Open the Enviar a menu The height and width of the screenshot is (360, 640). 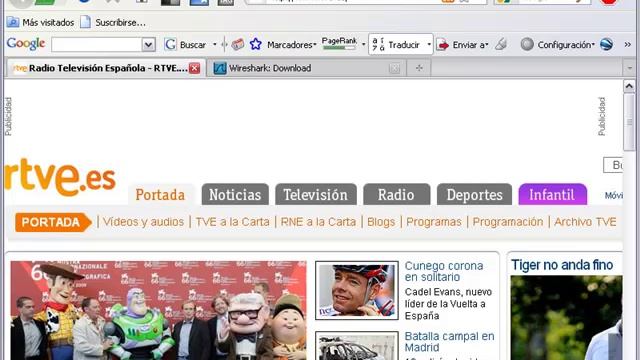(462, 45)
